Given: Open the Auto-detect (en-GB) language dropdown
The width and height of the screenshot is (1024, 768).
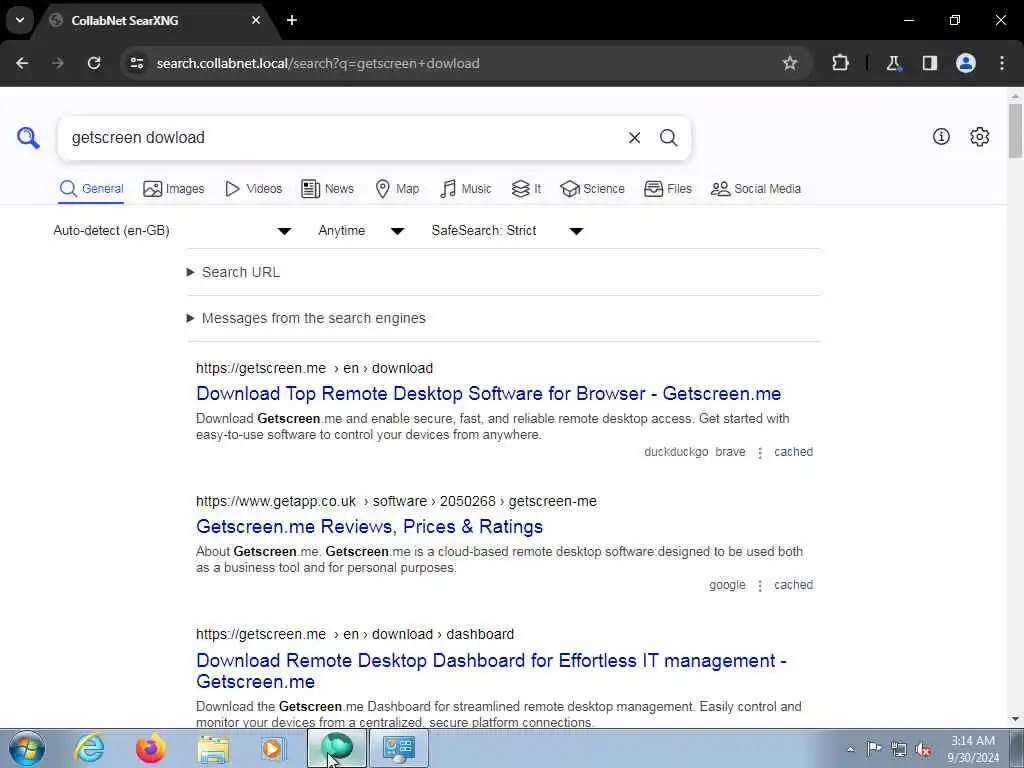Looking at the screenshot, I should [172, 231].
